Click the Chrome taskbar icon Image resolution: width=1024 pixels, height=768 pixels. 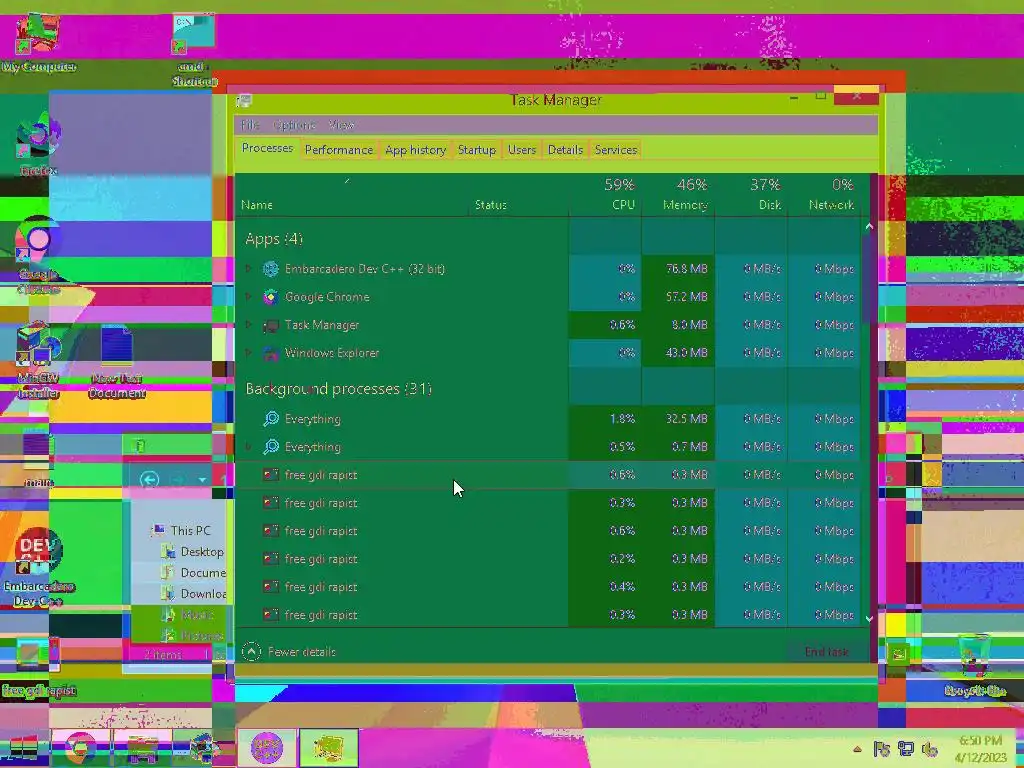(x=80, y=748)
